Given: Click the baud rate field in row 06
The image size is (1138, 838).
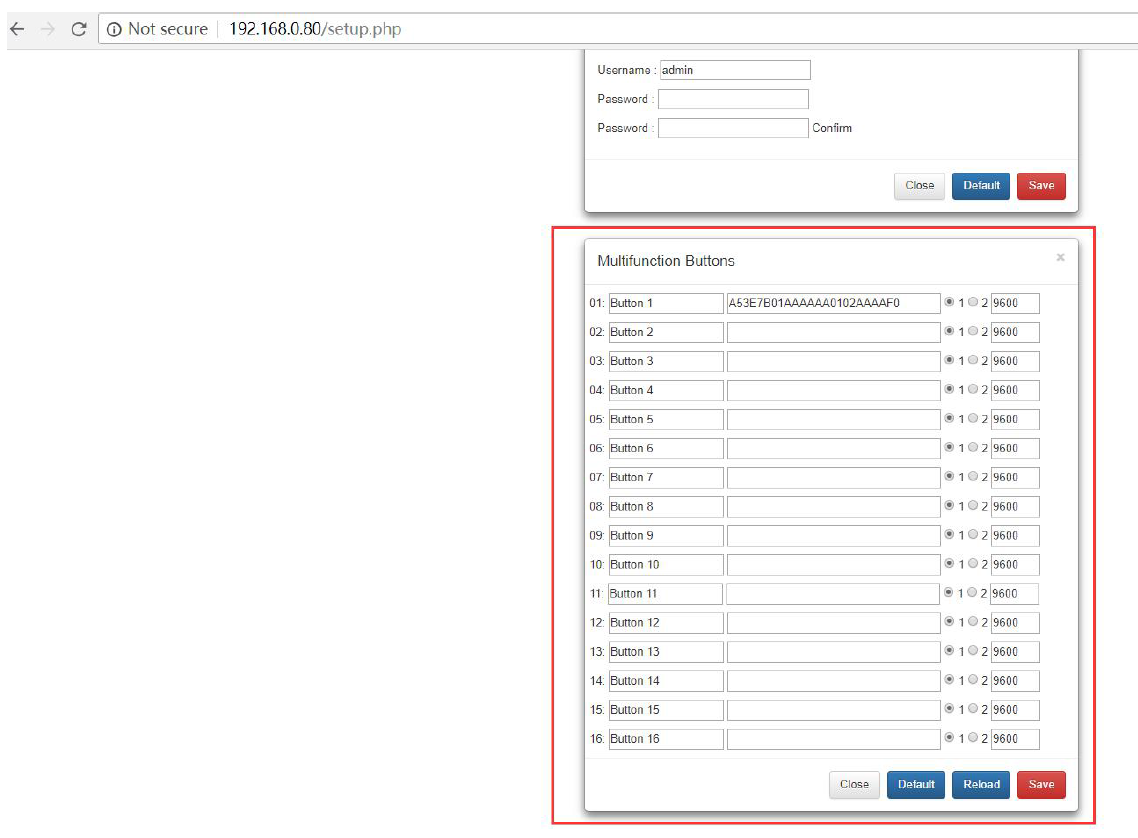Looking at the screenshot, I should [x=1015, y=448].
